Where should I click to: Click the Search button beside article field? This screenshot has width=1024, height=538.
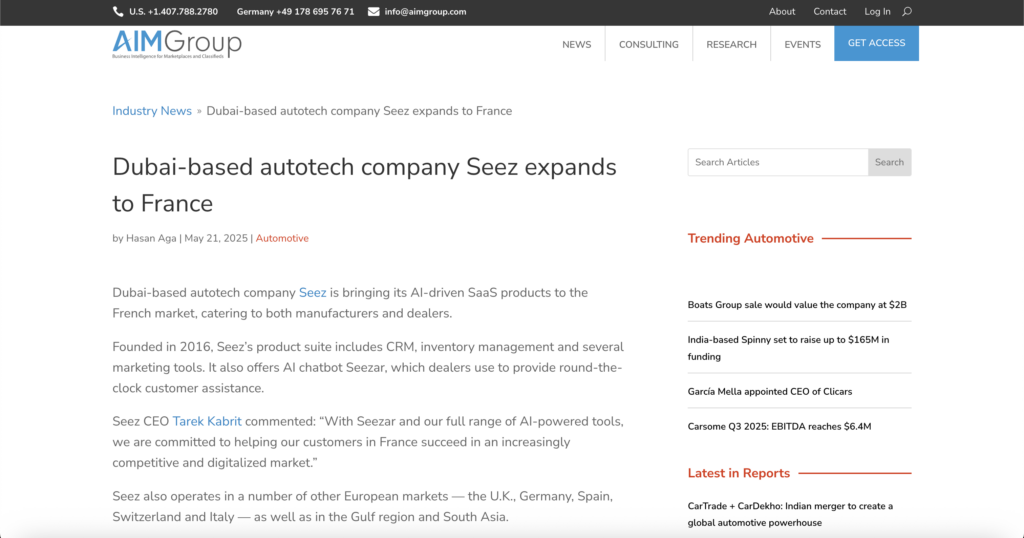click(889, 162)
